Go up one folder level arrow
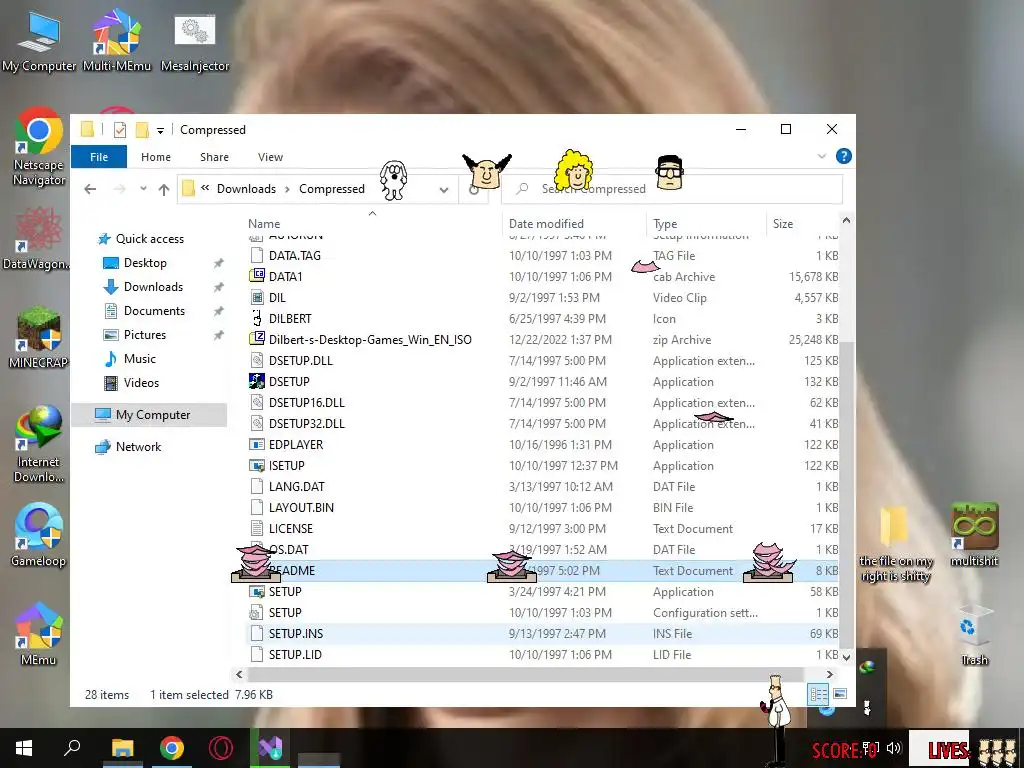 (x=164, y=189)
